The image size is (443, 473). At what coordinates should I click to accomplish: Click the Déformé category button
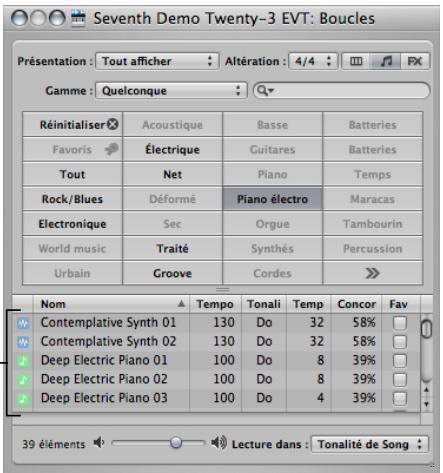(172, 199)
